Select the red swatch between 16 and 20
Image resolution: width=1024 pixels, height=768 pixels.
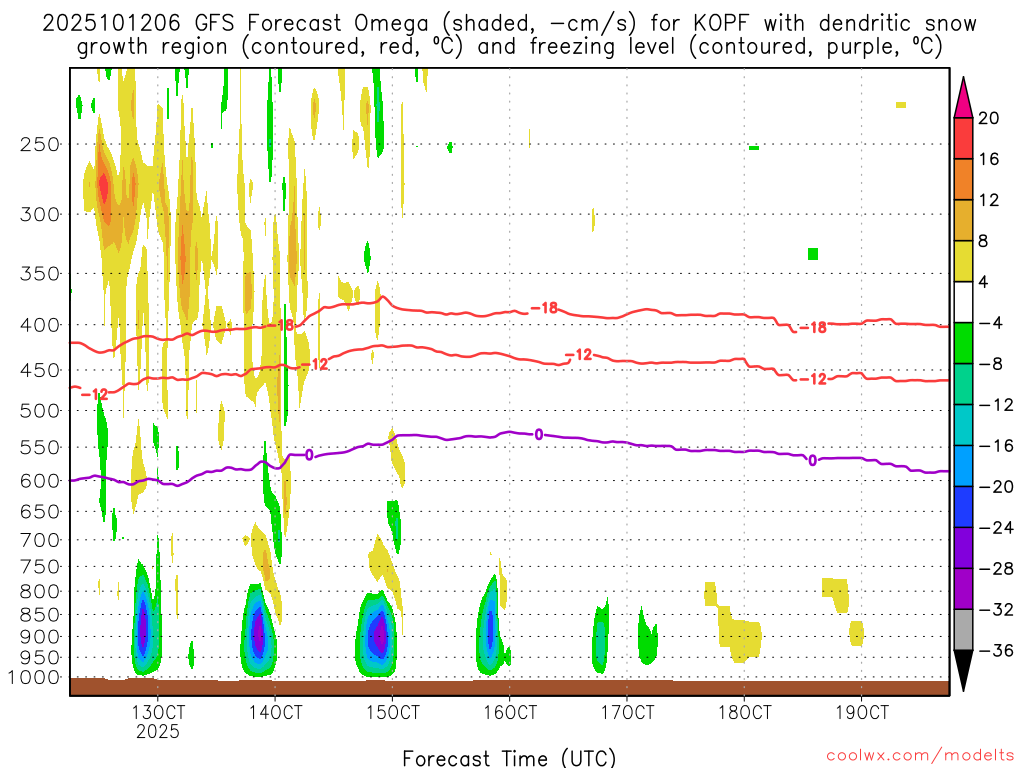point(964,138)
